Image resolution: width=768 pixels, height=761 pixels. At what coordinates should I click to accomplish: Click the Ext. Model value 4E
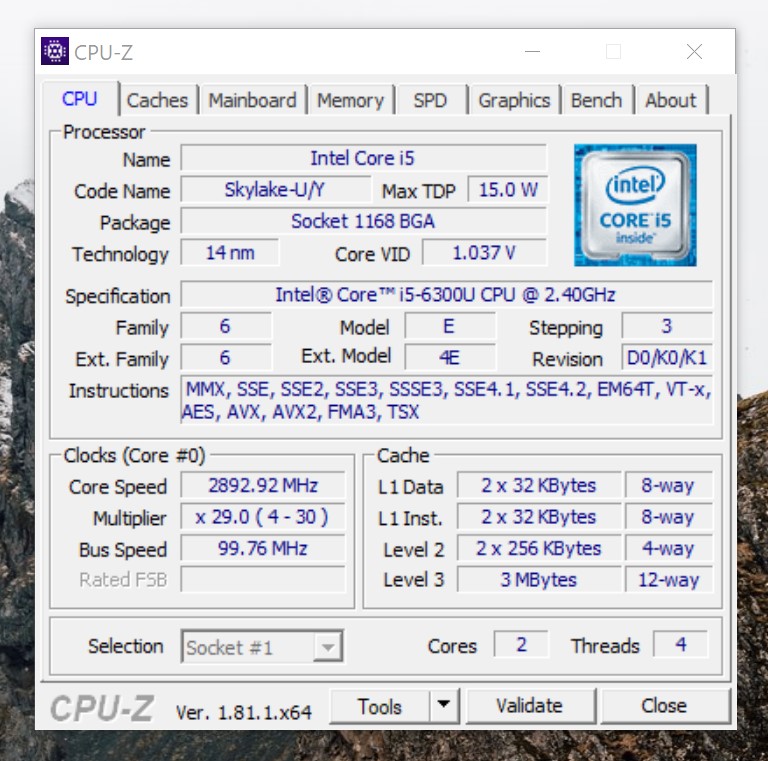(450, 357)
